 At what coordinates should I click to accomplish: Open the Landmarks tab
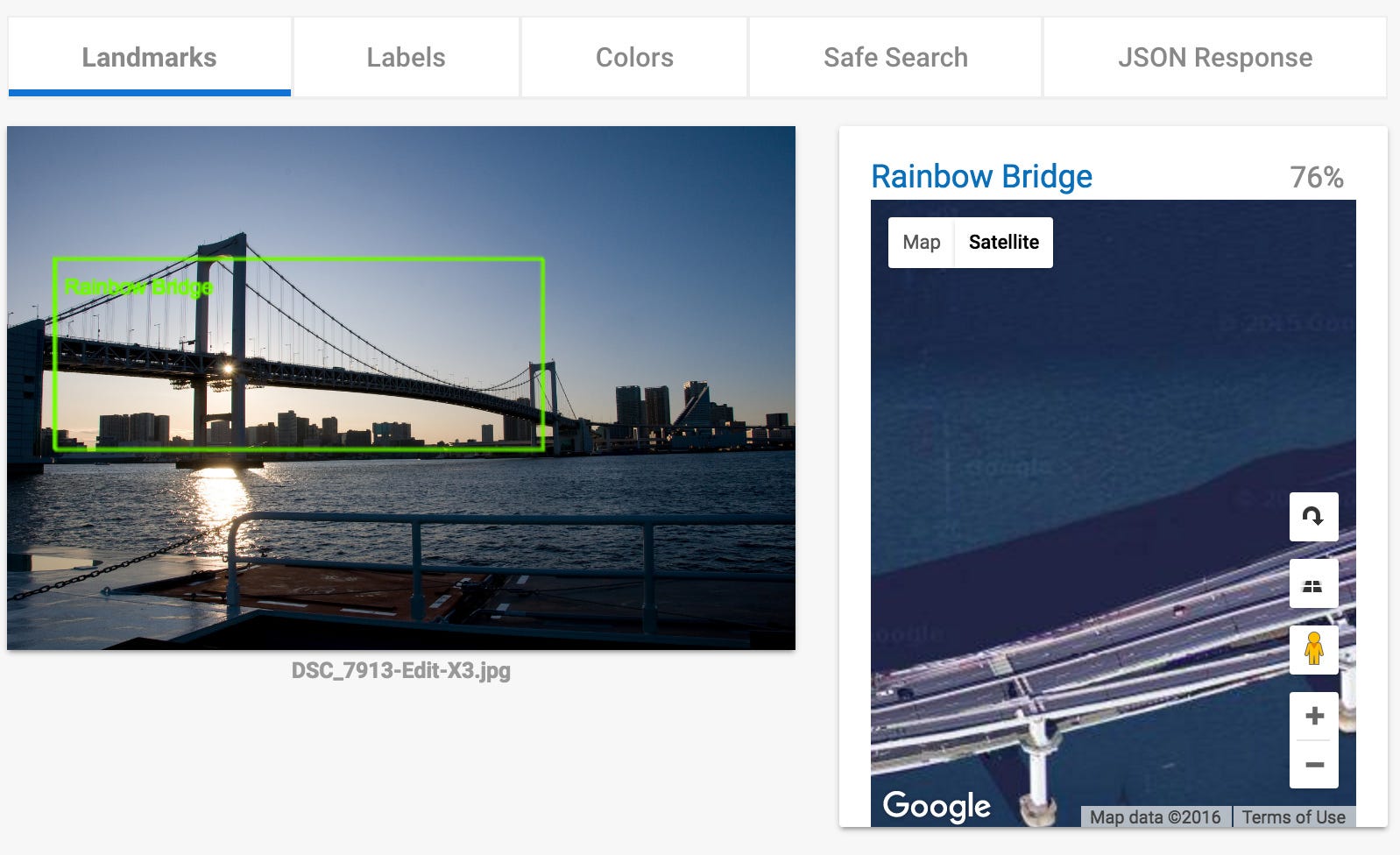click(149, 58)
